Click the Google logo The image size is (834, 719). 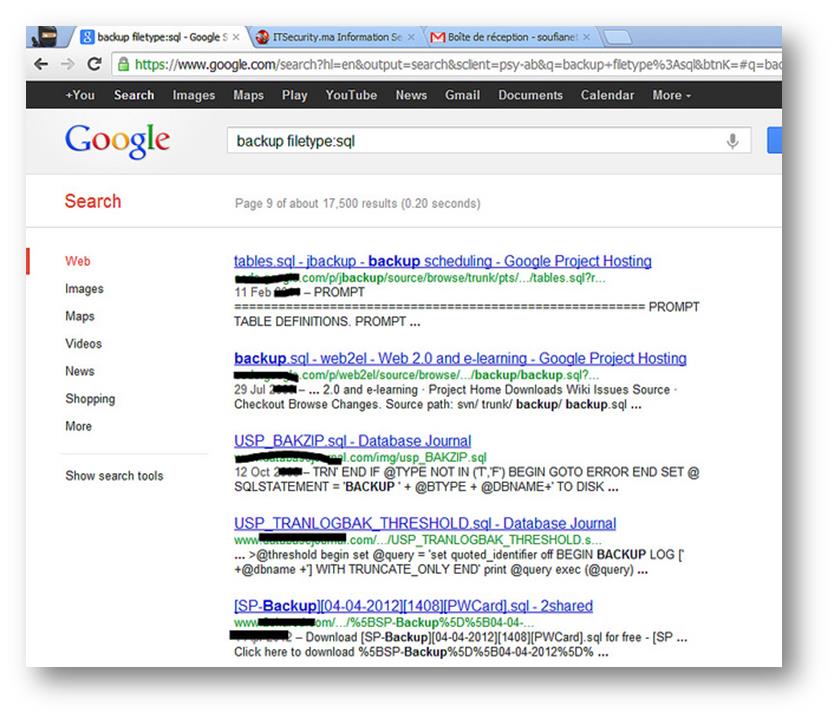pos(117,141)
